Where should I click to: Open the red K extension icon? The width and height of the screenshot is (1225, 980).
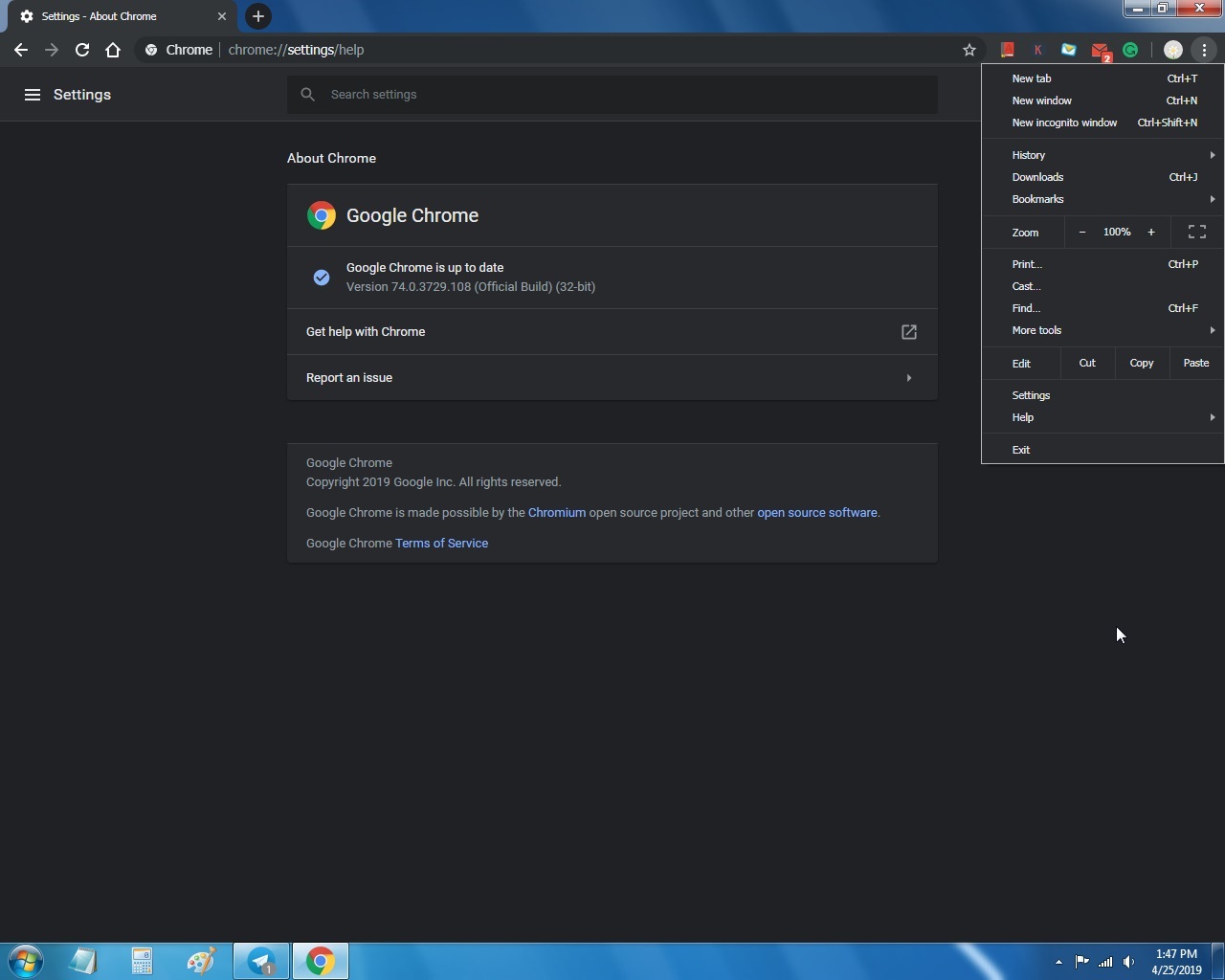(x=1037, y=50)
